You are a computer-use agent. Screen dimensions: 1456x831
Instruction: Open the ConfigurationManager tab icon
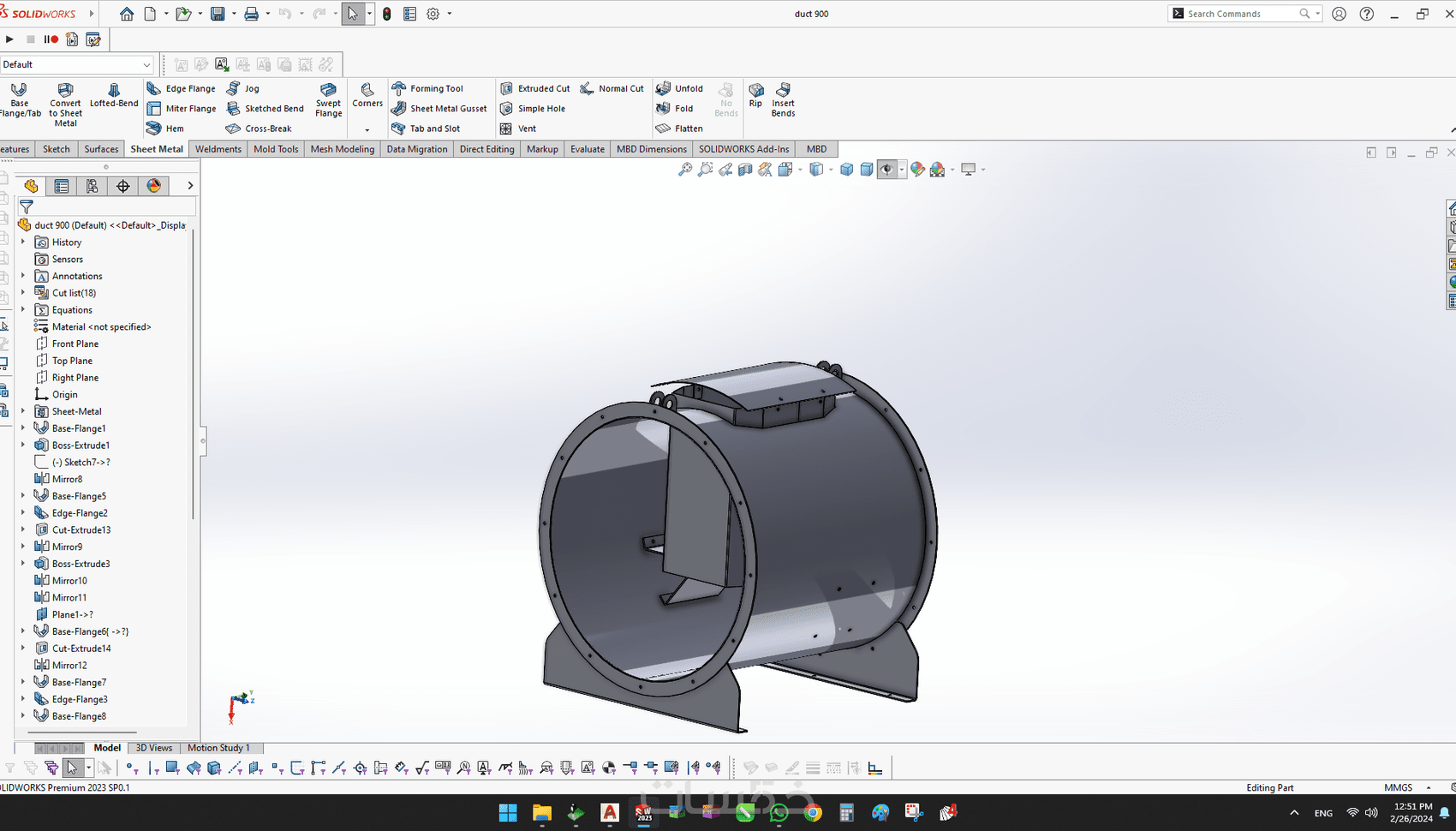(x=92, y=186)
